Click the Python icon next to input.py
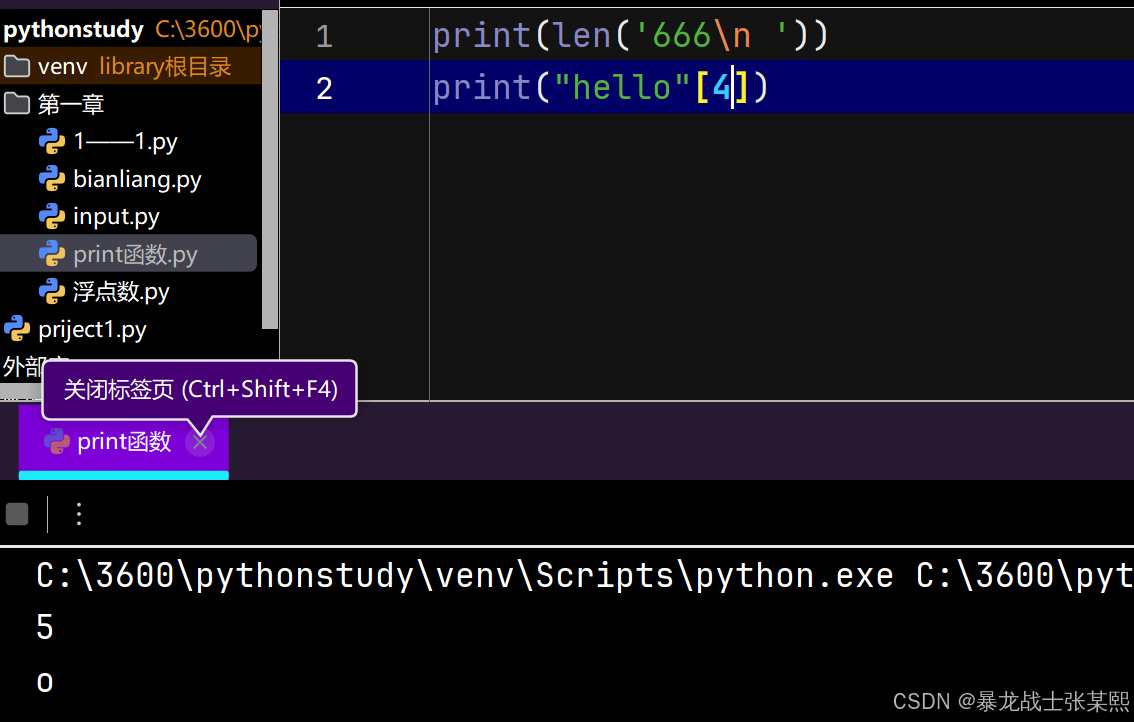1134x722 pixels. [x=52, y=216]
